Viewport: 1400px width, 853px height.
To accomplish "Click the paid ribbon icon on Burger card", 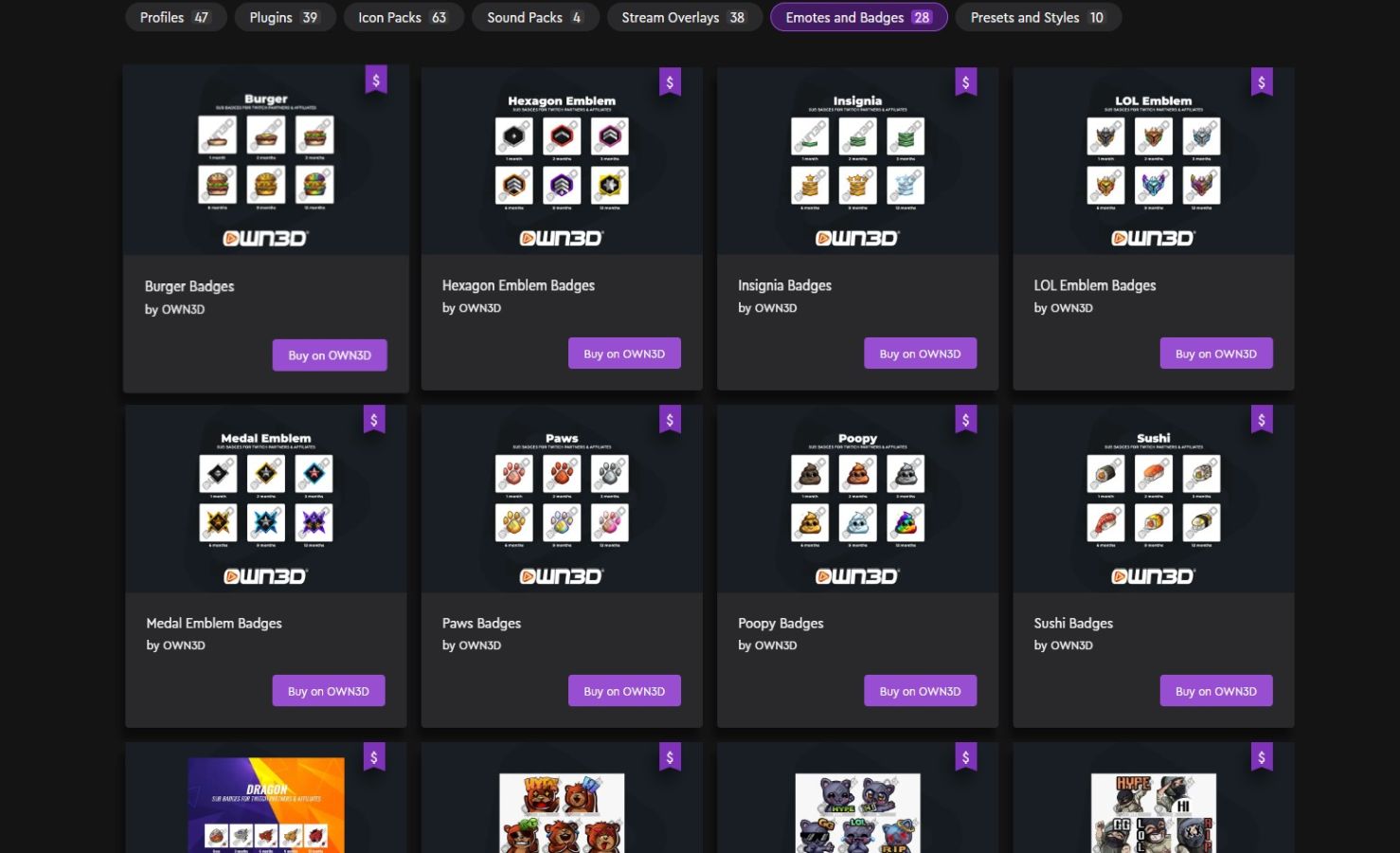I will click(x=376, y=81).
